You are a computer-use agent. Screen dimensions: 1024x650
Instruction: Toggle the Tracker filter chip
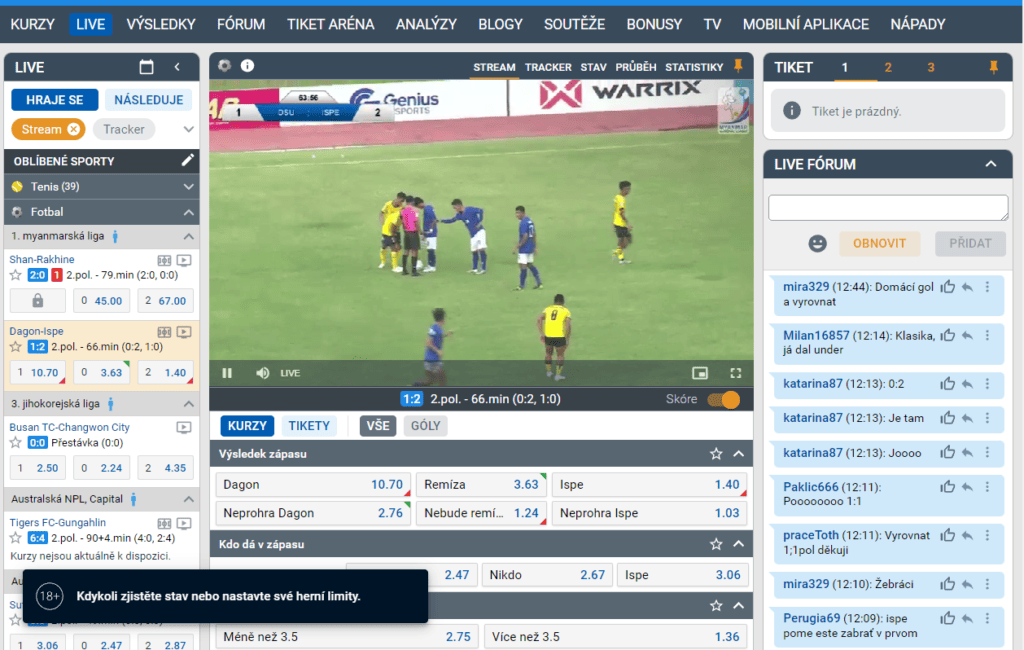(123, 129)
